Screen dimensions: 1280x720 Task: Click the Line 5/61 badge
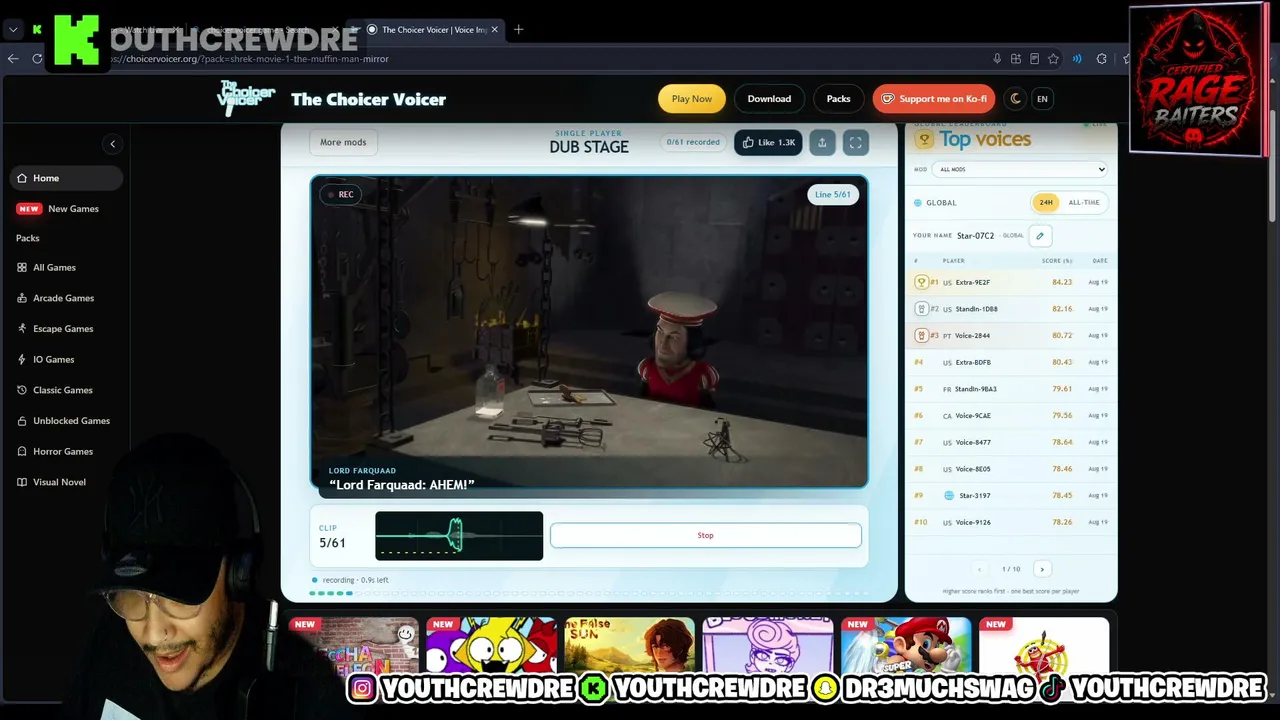(832, 195)
